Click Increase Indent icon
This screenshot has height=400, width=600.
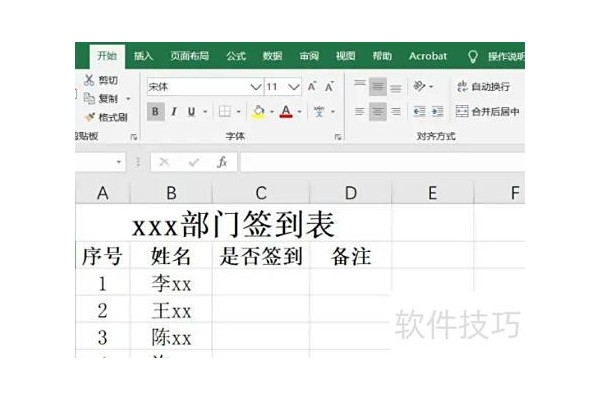[437, 111]
